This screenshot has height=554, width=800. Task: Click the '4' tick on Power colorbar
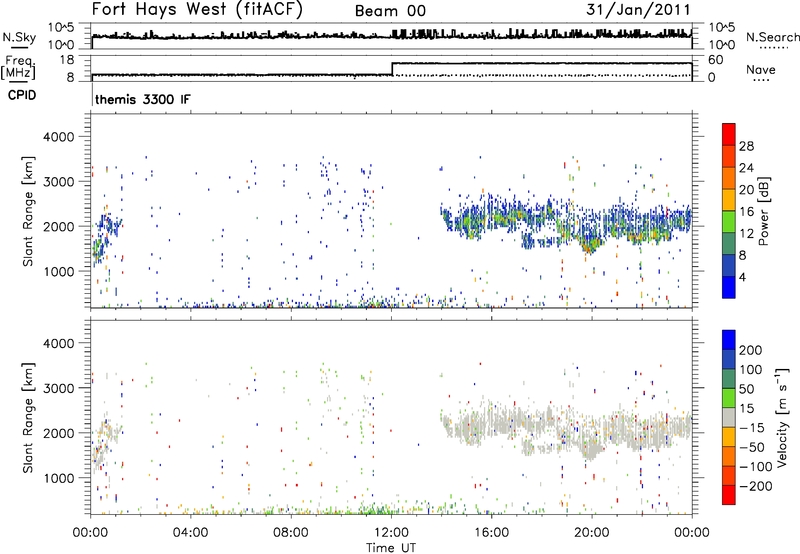tap(742, 277)
